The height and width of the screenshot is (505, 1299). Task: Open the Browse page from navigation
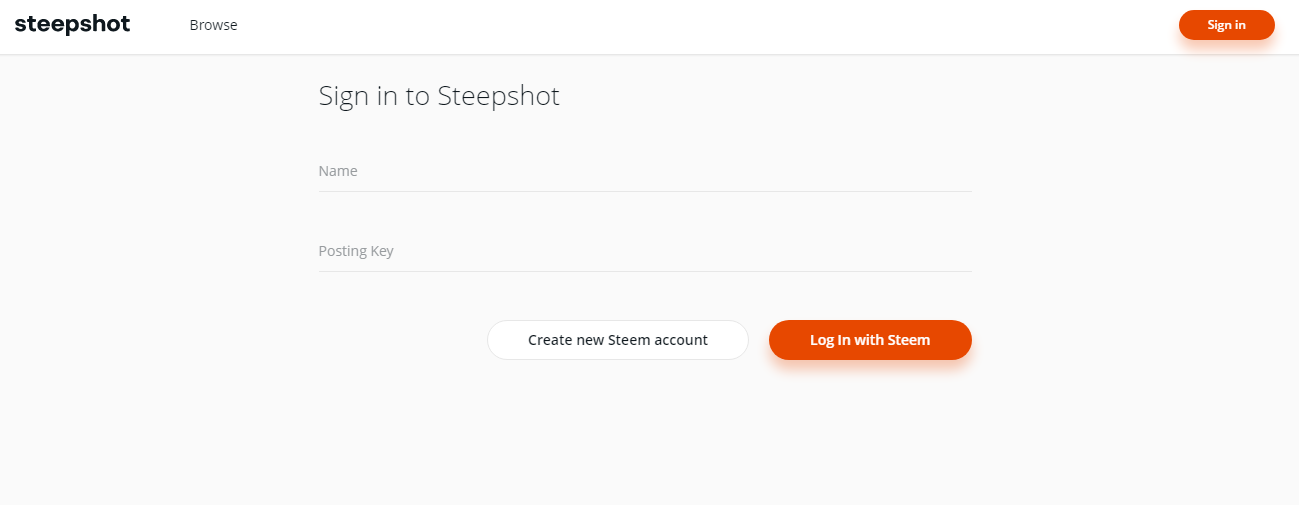click(x=213, y=25)
